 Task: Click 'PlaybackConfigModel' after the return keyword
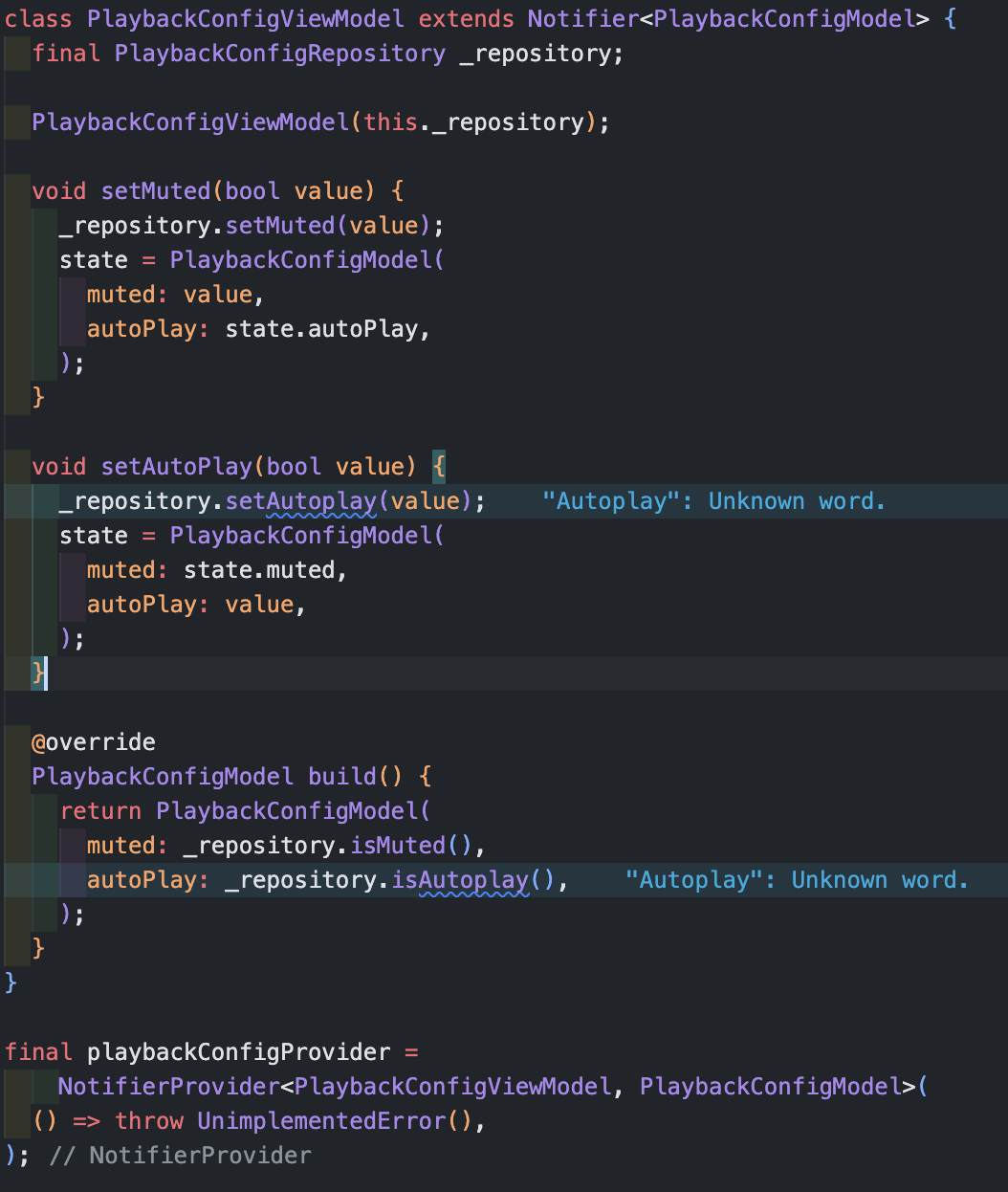(x=287, y=810)
